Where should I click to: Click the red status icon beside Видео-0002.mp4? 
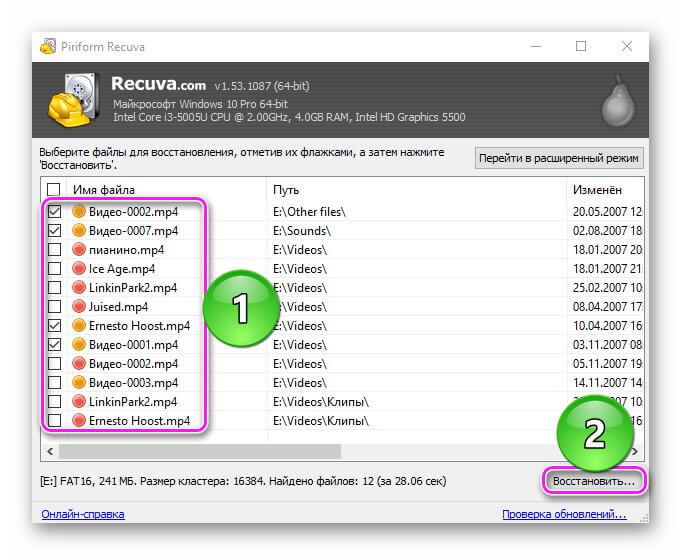[x=79, y=363]
